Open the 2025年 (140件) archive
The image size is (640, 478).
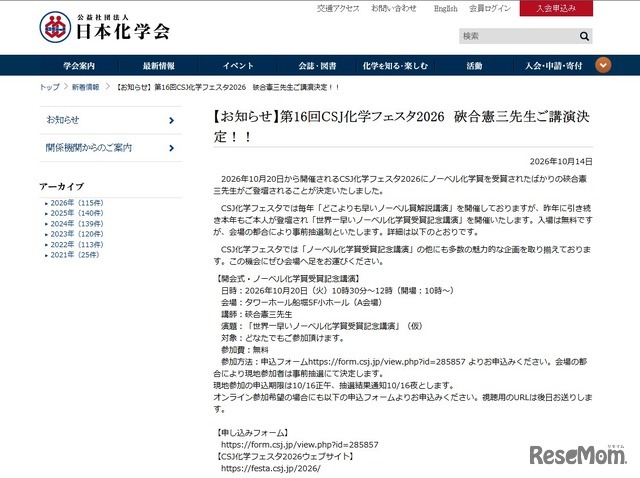point(77,213)
